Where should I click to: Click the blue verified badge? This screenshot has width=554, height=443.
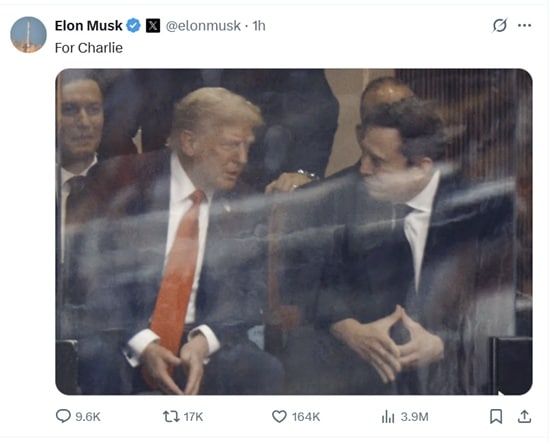134,25
